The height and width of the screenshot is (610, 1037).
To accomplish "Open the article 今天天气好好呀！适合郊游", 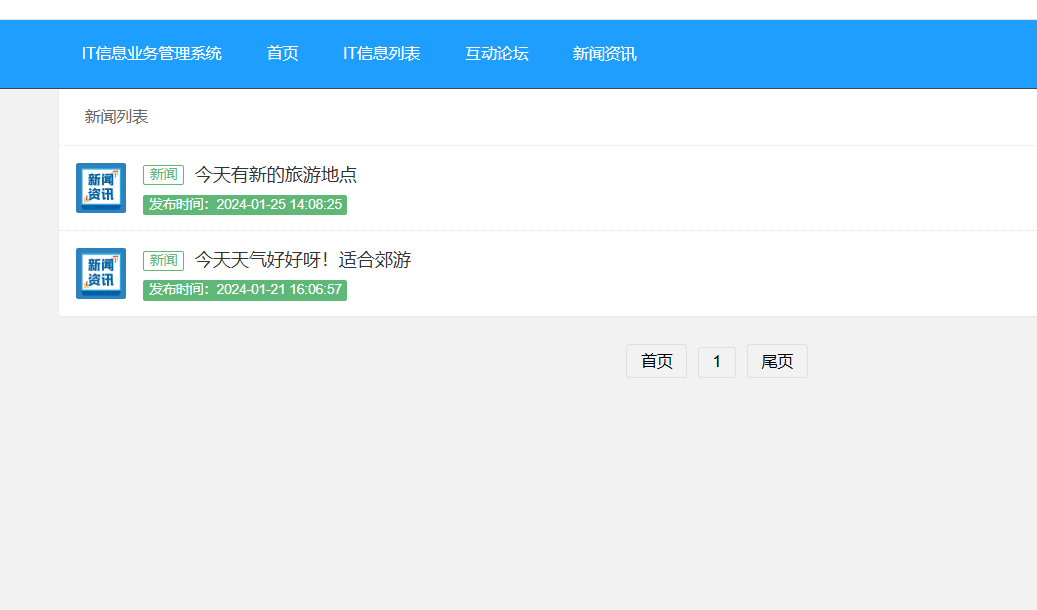I will [302, 260].
